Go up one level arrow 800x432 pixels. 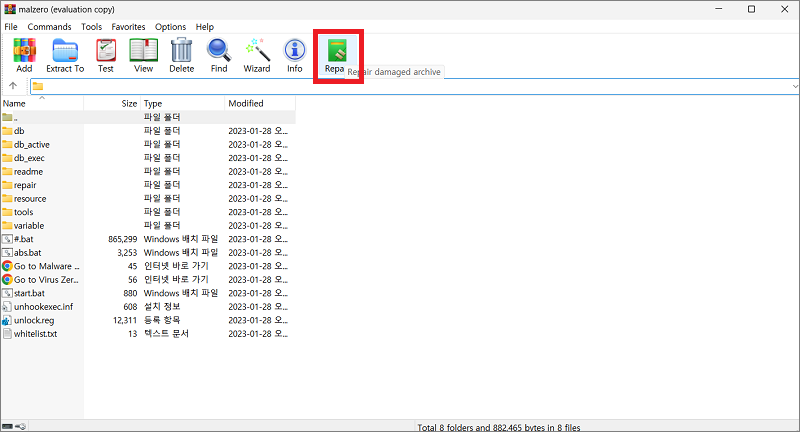(13, 86)
